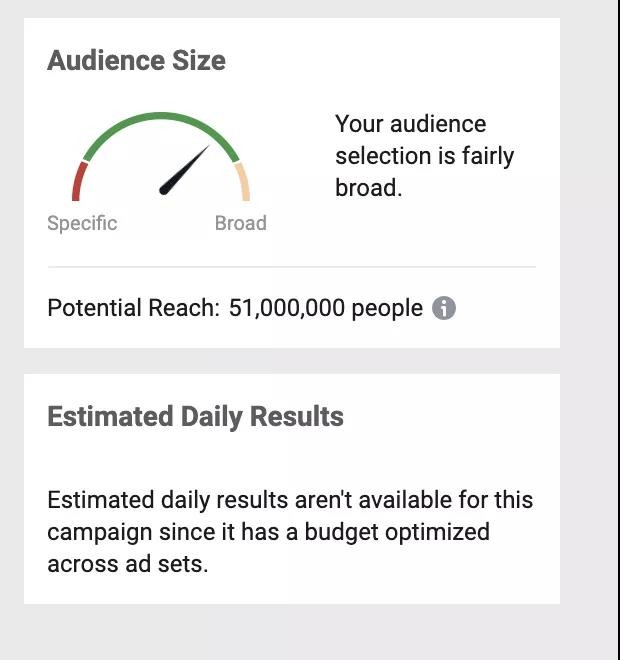Click the estimated daily results unavailable message
The height and width of the screenshot is (660, 620).
[290, 531]
